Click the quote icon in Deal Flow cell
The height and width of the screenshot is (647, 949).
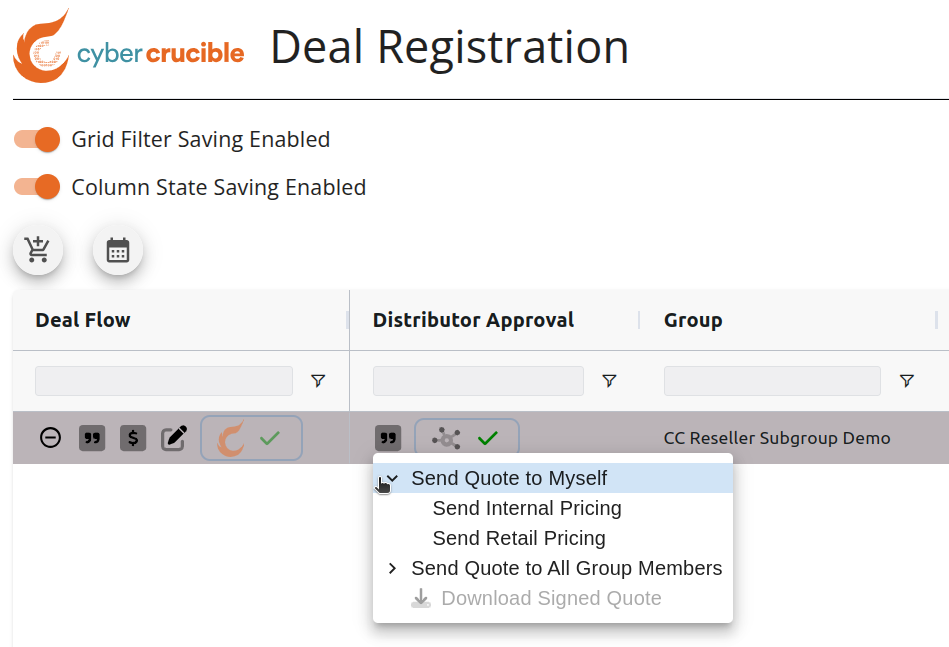click(92, 438)
